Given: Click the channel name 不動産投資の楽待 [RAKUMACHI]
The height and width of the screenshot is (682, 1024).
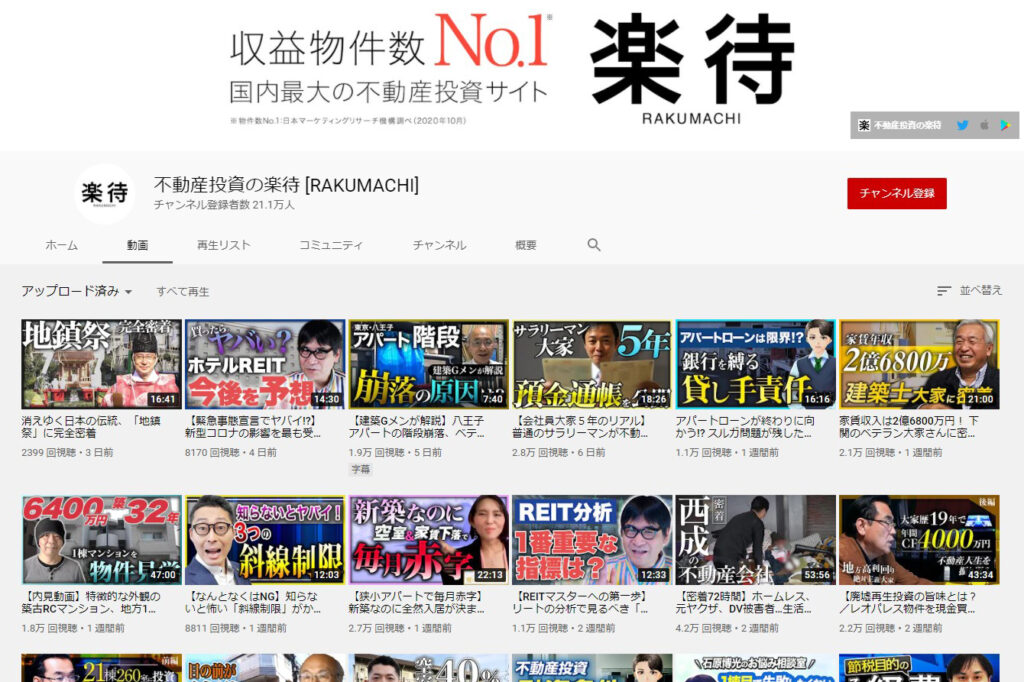Looking at the screenshot, I should (286, 185).
